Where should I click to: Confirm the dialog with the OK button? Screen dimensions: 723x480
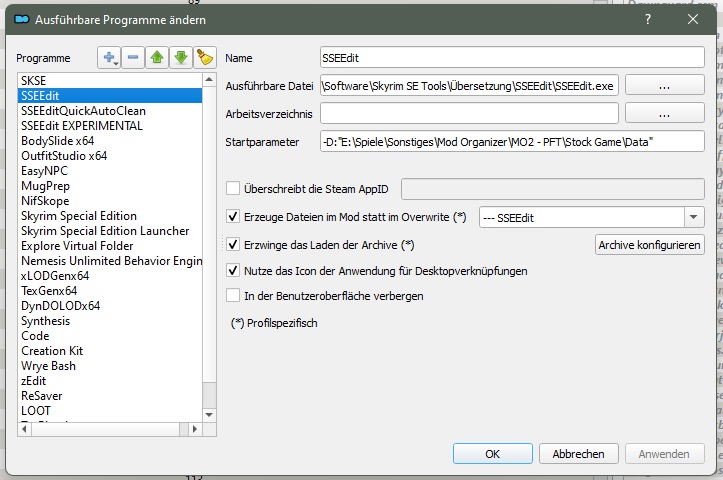pos(492,454)
